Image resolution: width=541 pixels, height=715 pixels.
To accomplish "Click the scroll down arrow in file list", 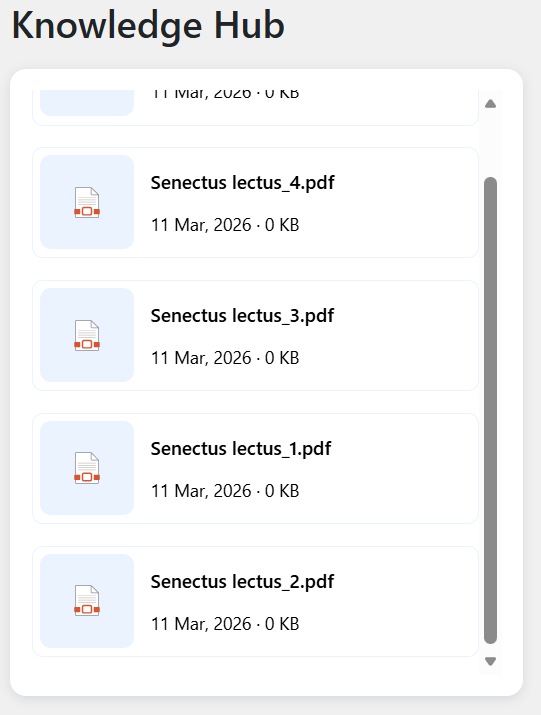I will tap(490, 661).
